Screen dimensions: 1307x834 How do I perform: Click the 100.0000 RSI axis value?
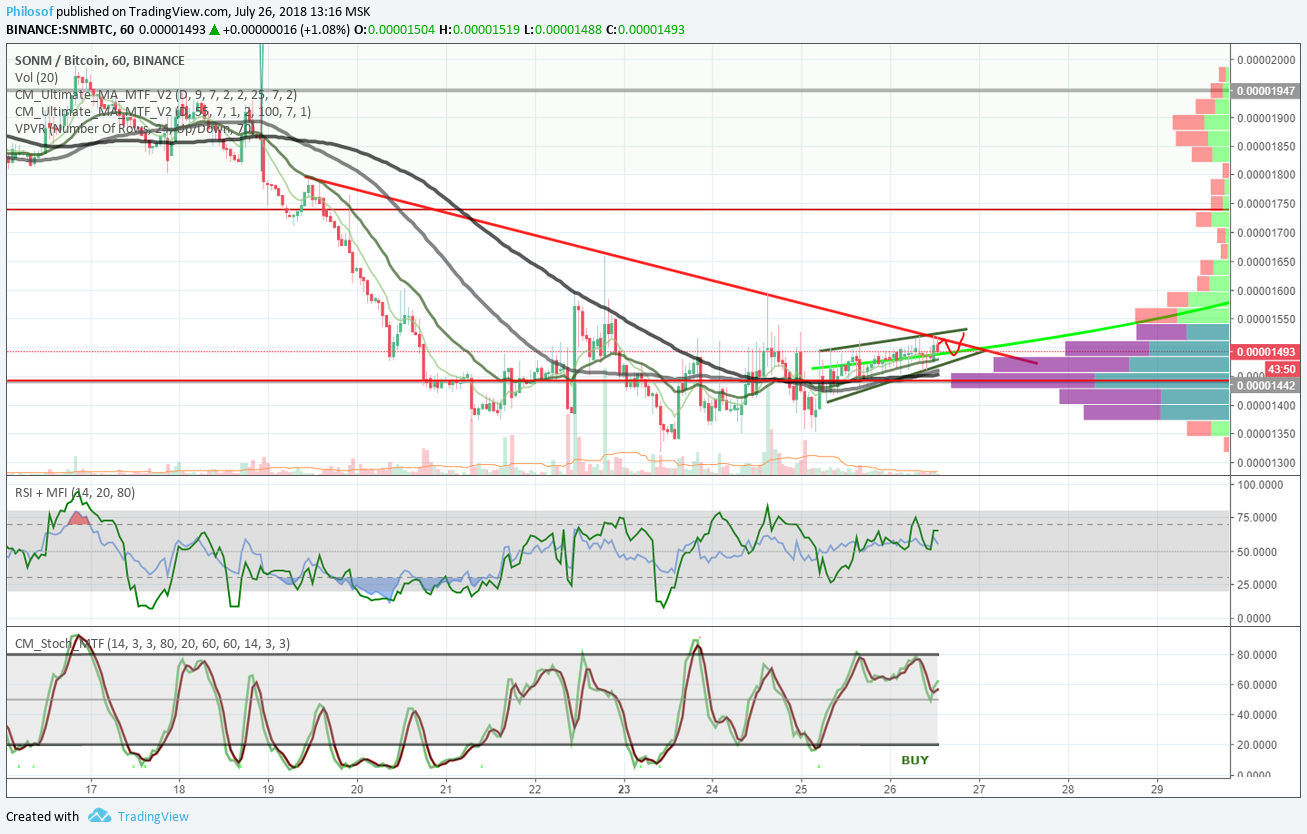[x=1262, y=485]
